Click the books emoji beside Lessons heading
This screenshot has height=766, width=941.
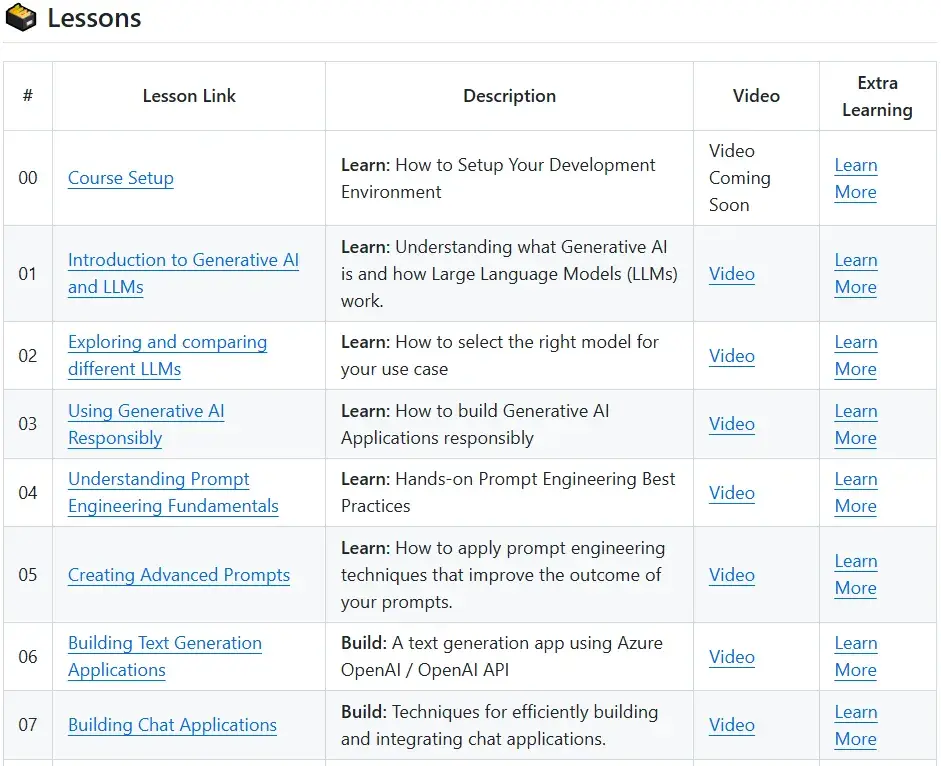pos(21,18)
